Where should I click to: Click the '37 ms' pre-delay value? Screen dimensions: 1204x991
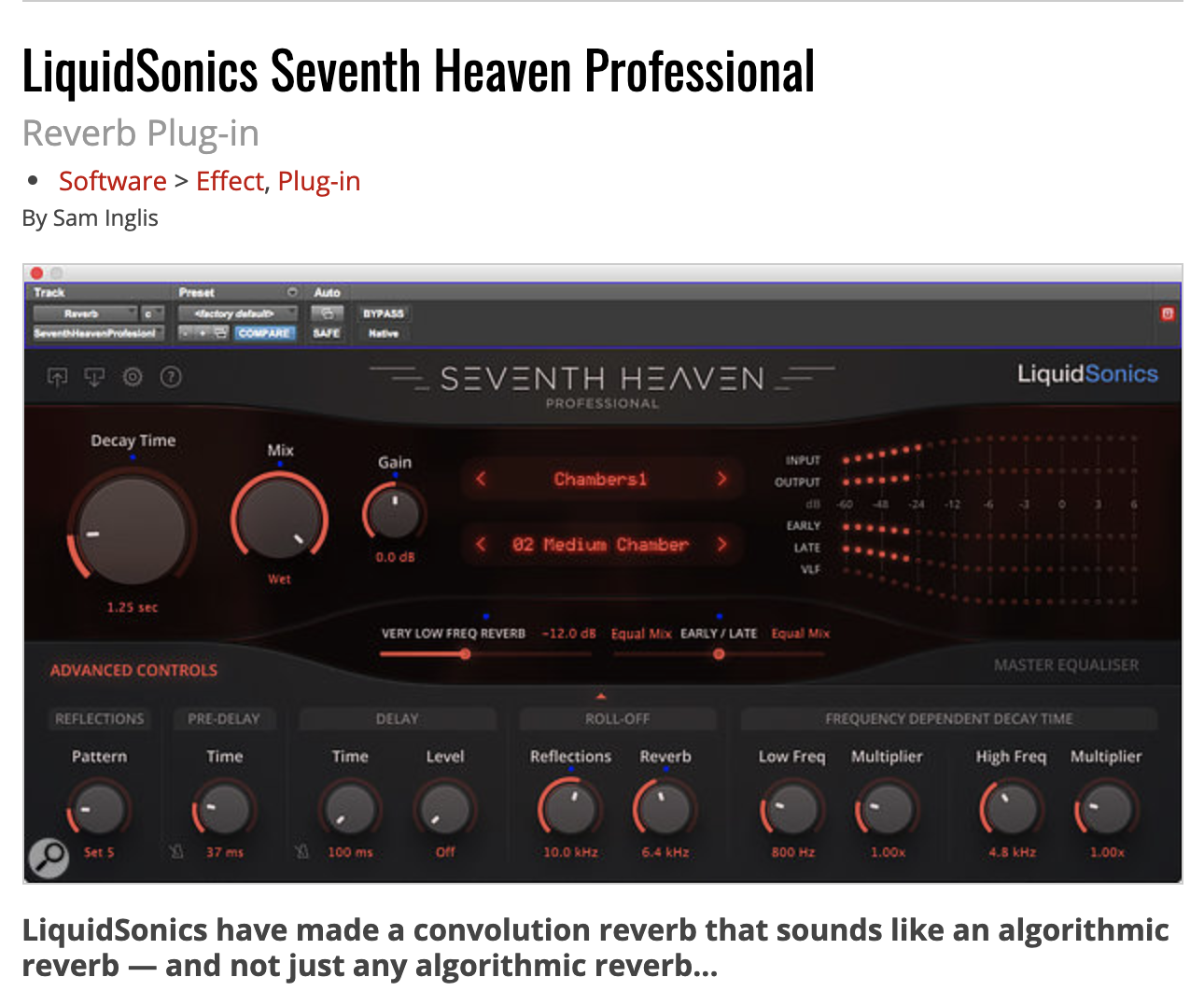[x=225, y=852]
